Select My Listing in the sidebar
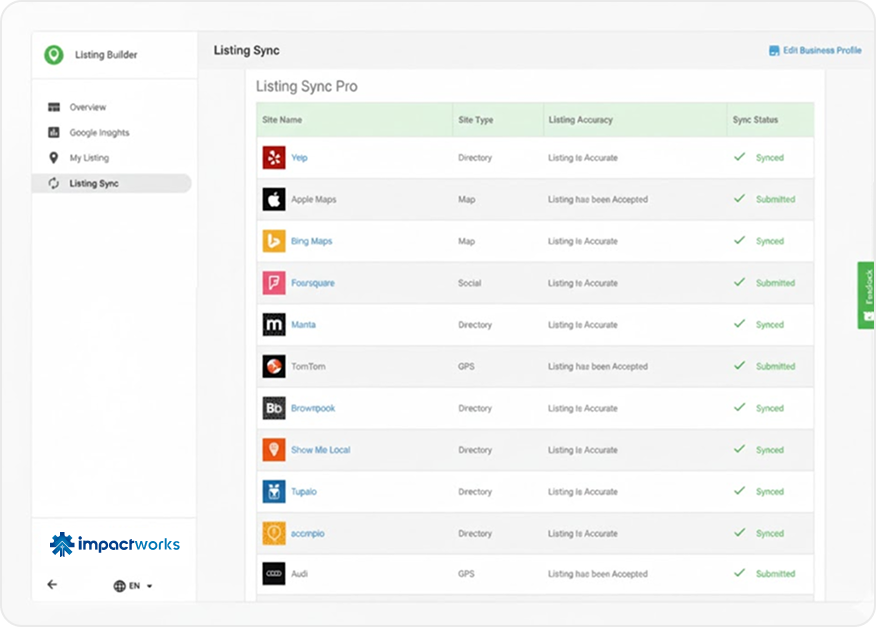Screen dimensions: 876x627 point(89,158)
